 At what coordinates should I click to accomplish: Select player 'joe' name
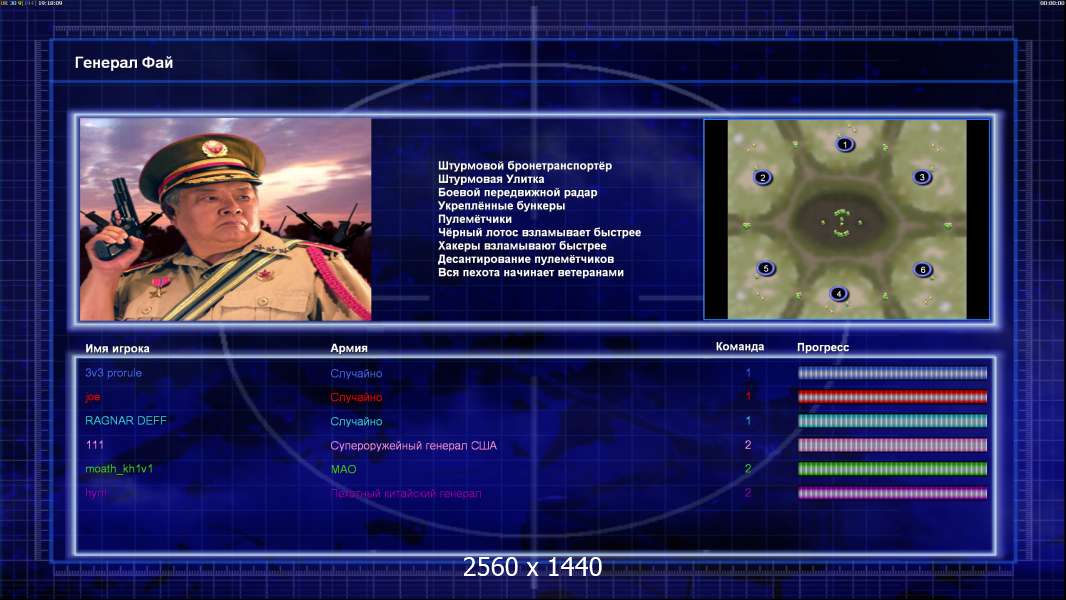[92, 397]
